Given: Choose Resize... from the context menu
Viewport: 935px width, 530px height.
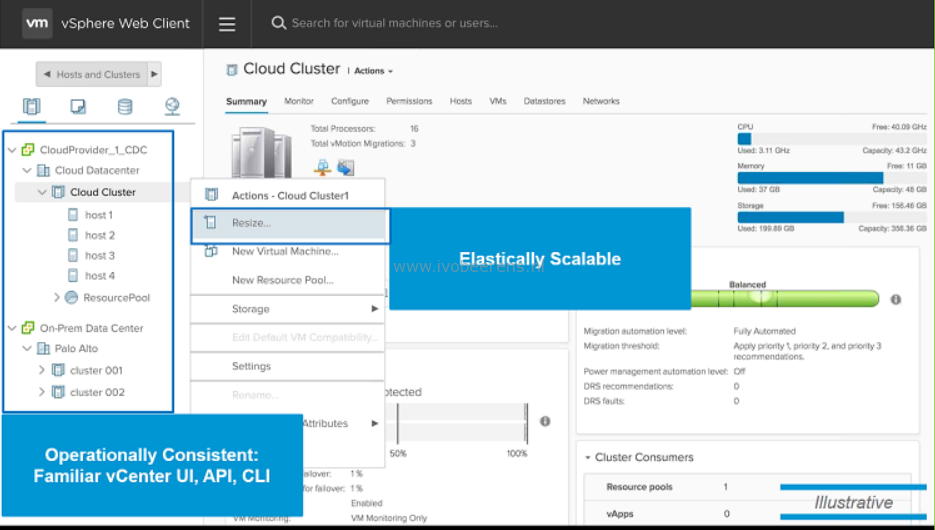Looking at the screenshot, I should 290,225.
